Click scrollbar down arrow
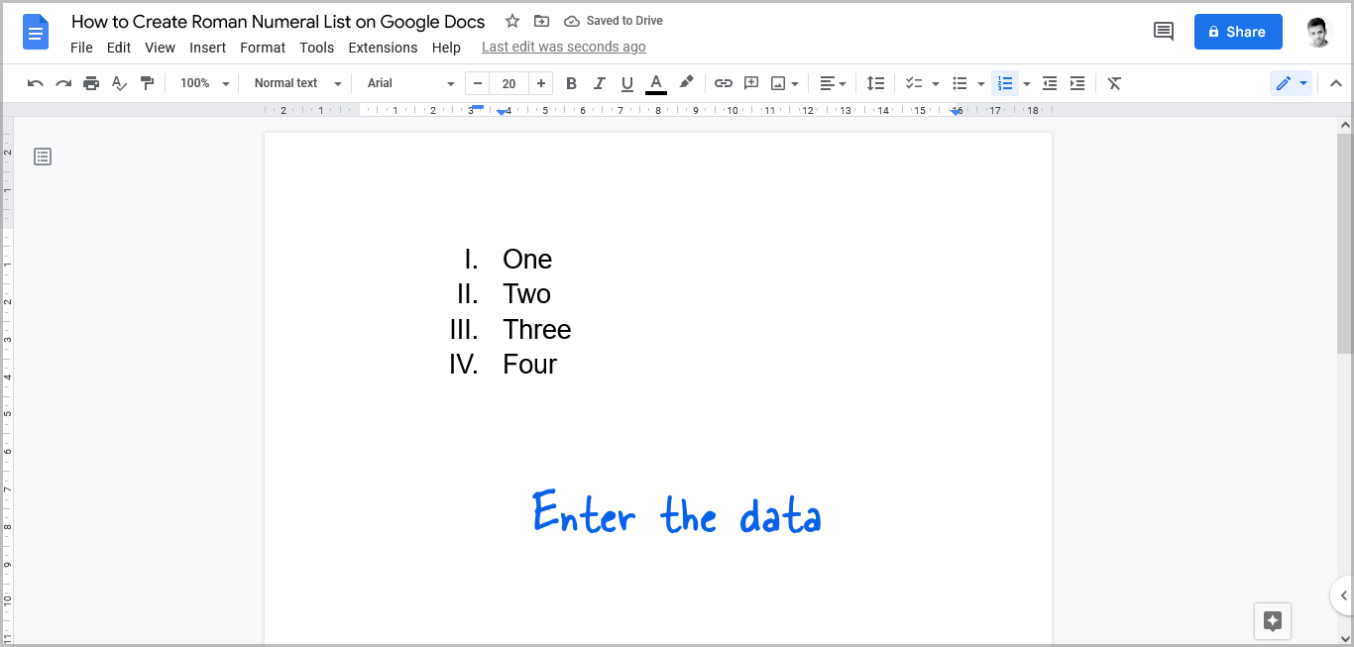 coord(1344,637)
